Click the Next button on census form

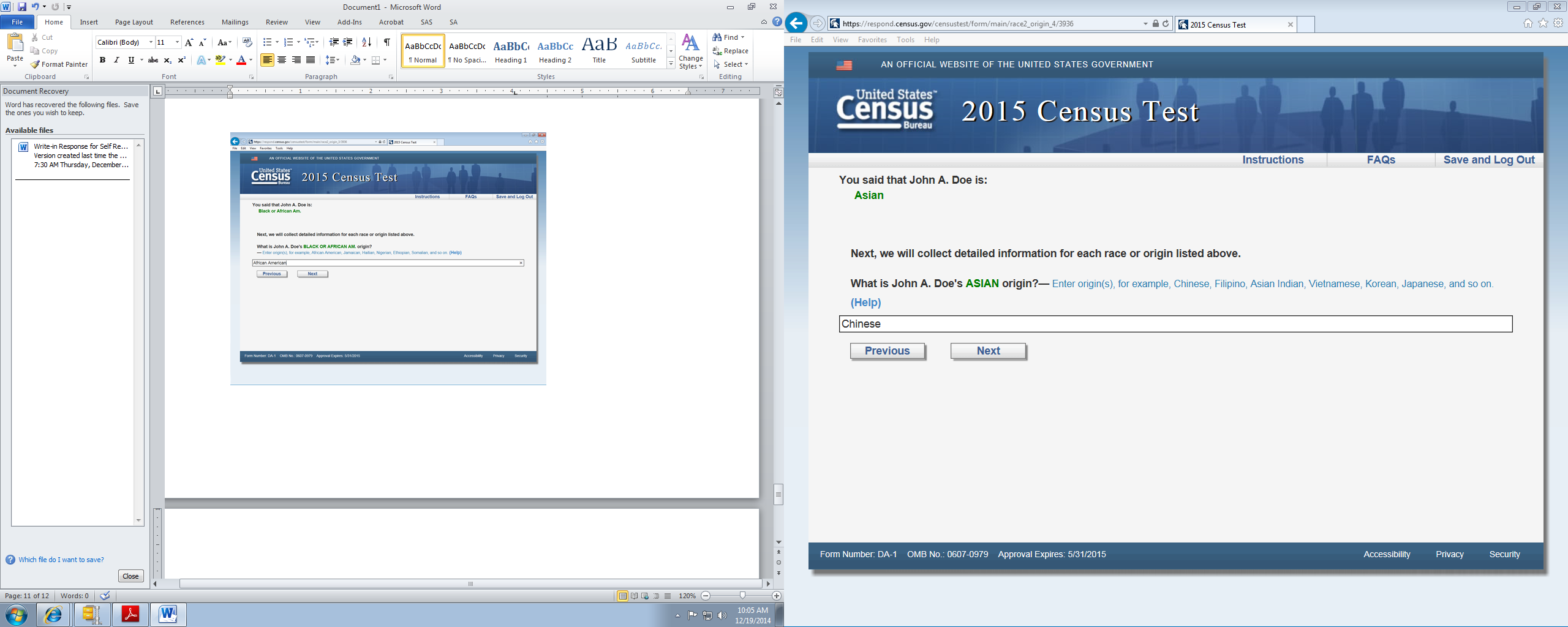point(988,351)
